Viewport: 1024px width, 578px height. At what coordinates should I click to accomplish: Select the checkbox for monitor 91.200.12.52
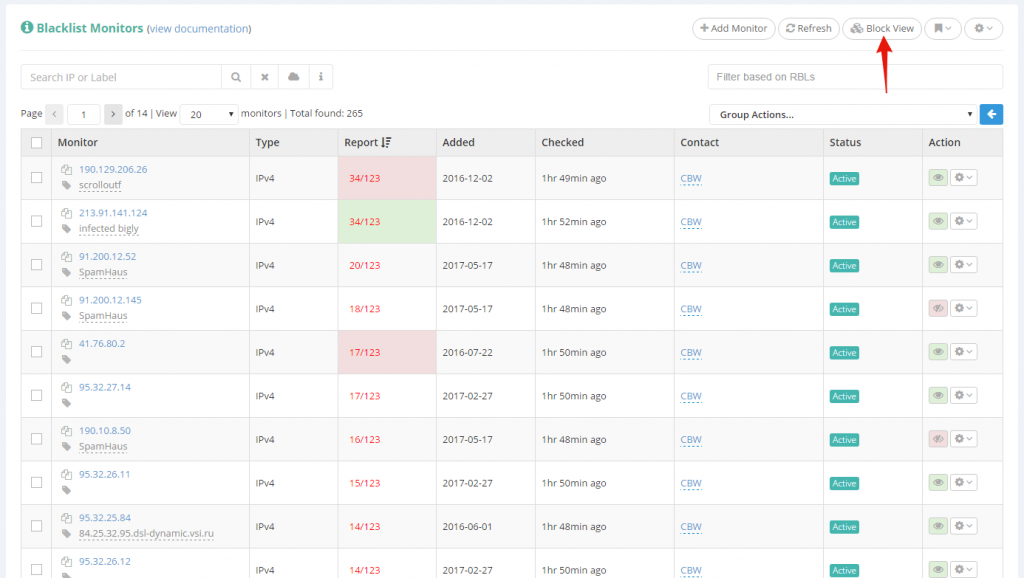34,264
